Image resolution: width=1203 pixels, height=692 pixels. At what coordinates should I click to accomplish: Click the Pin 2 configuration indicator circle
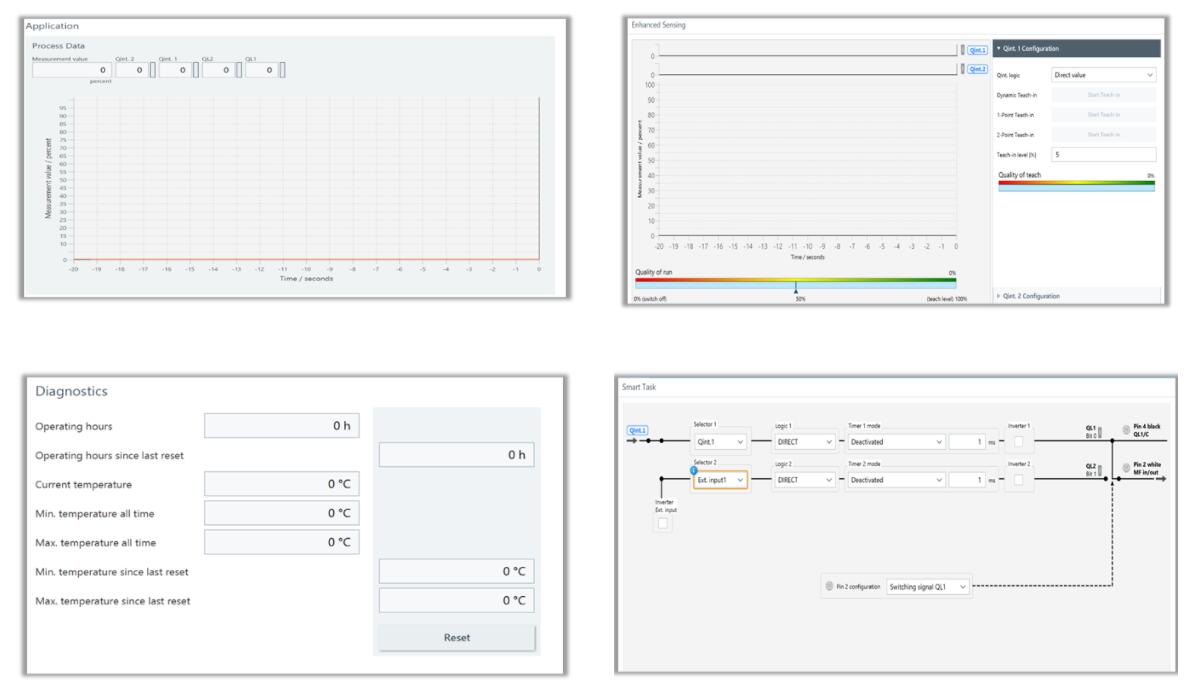[x=829, y=587]
